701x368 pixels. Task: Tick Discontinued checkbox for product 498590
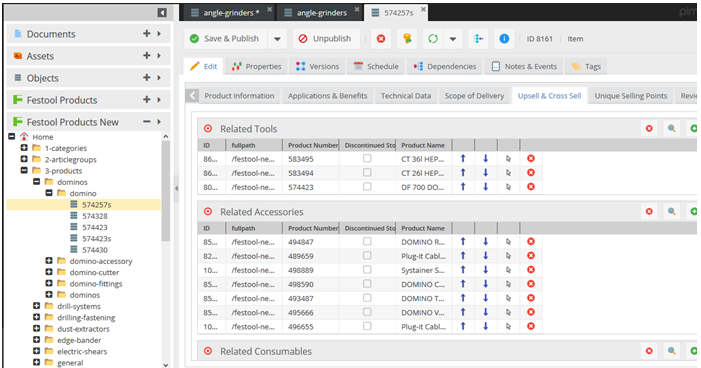367,283
